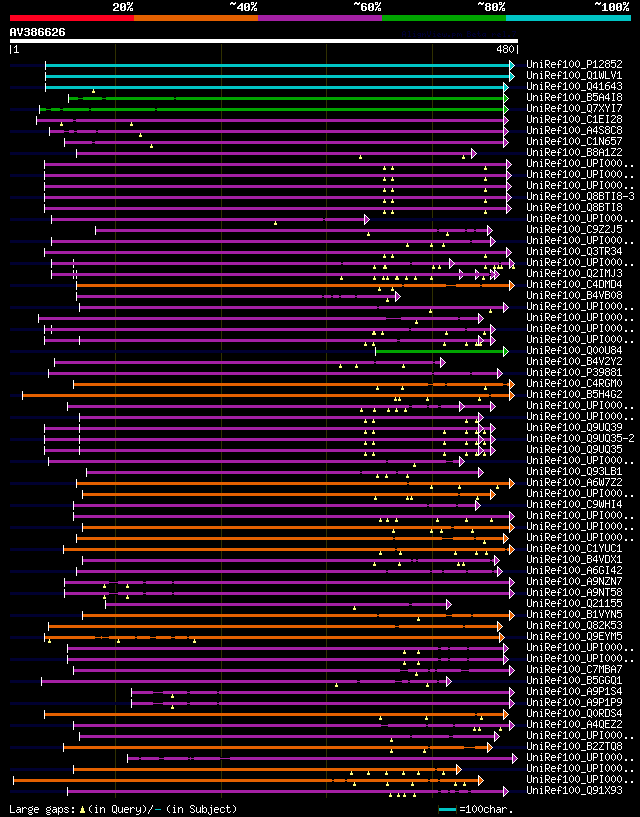The image size is (640, 817).
Task: Select the UniRef100_B4VDX1 entry
Action: coord(574,560)
